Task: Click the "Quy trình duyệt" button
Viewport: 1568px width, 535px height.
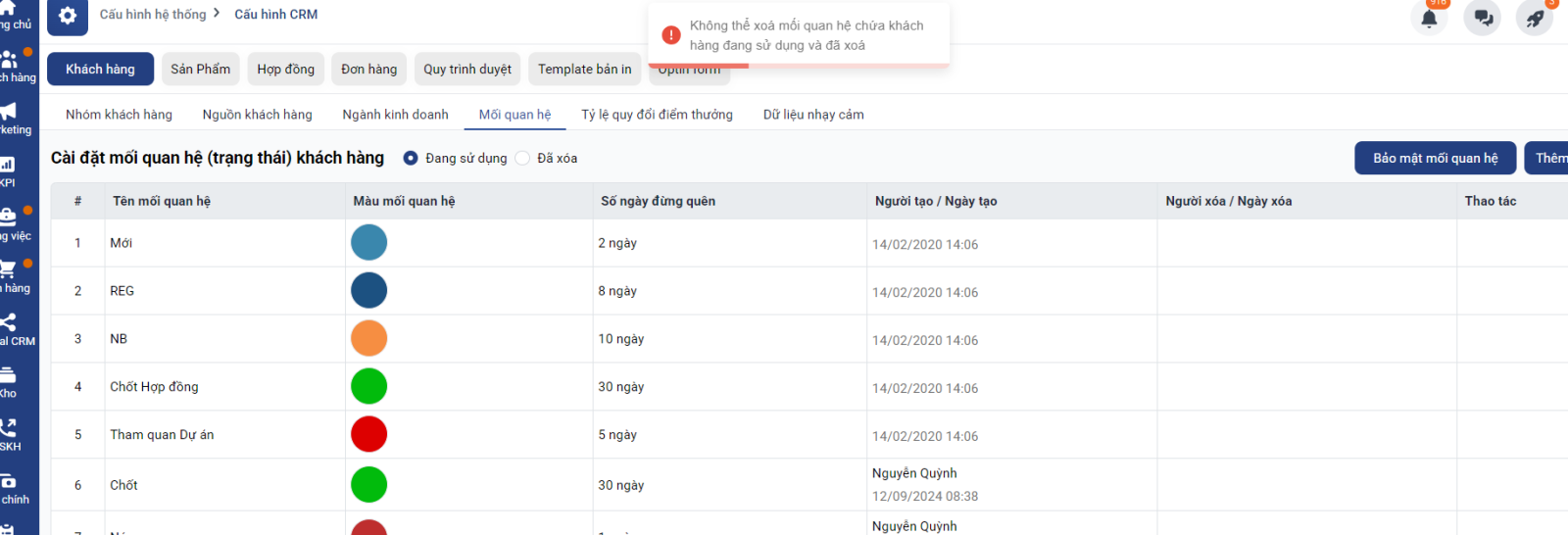Action: click(467, 70)
